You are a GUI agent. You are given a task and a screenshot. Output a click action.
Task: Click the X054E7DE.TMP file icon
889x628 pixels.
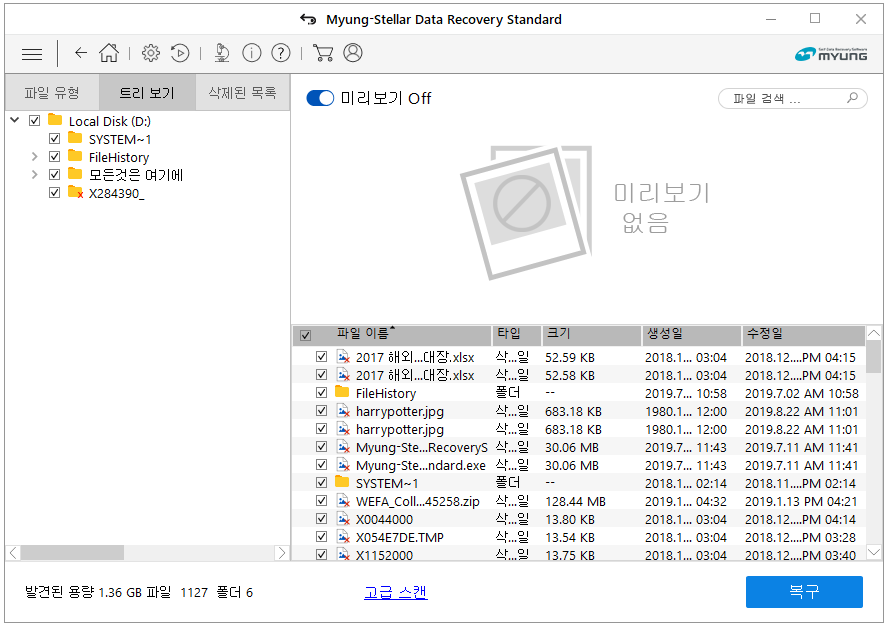(x=343, y=537)
